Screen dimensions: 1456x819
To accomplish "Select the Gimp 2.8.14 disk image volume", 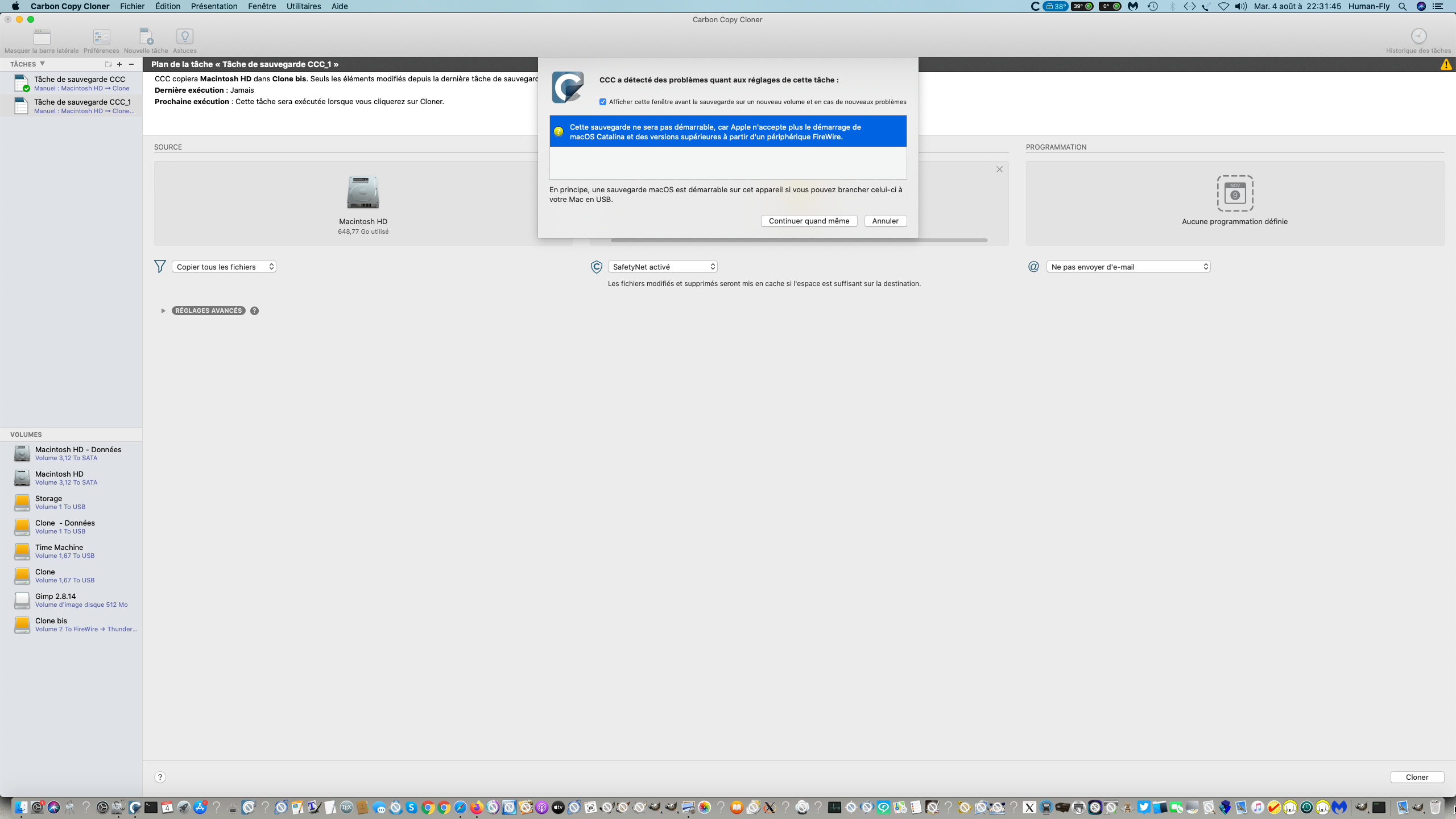I will (x=71, y=600).
